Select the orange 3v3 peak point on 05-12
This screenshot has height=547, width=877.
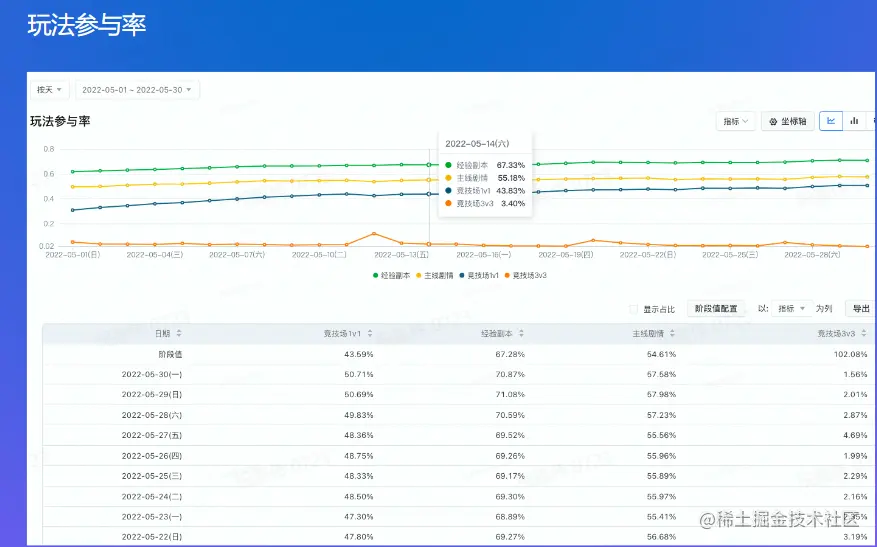coord(374,233)
